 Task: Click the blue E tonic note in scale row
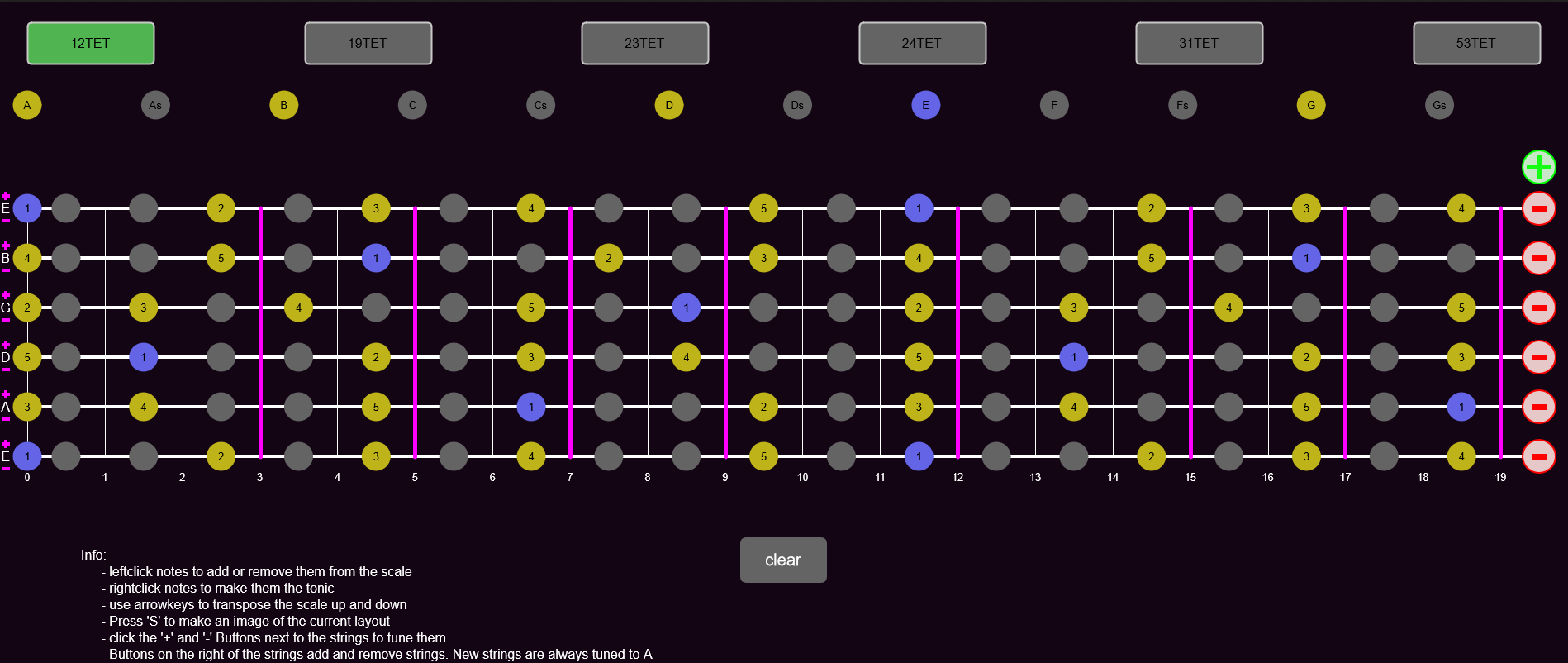pos(925,105)
